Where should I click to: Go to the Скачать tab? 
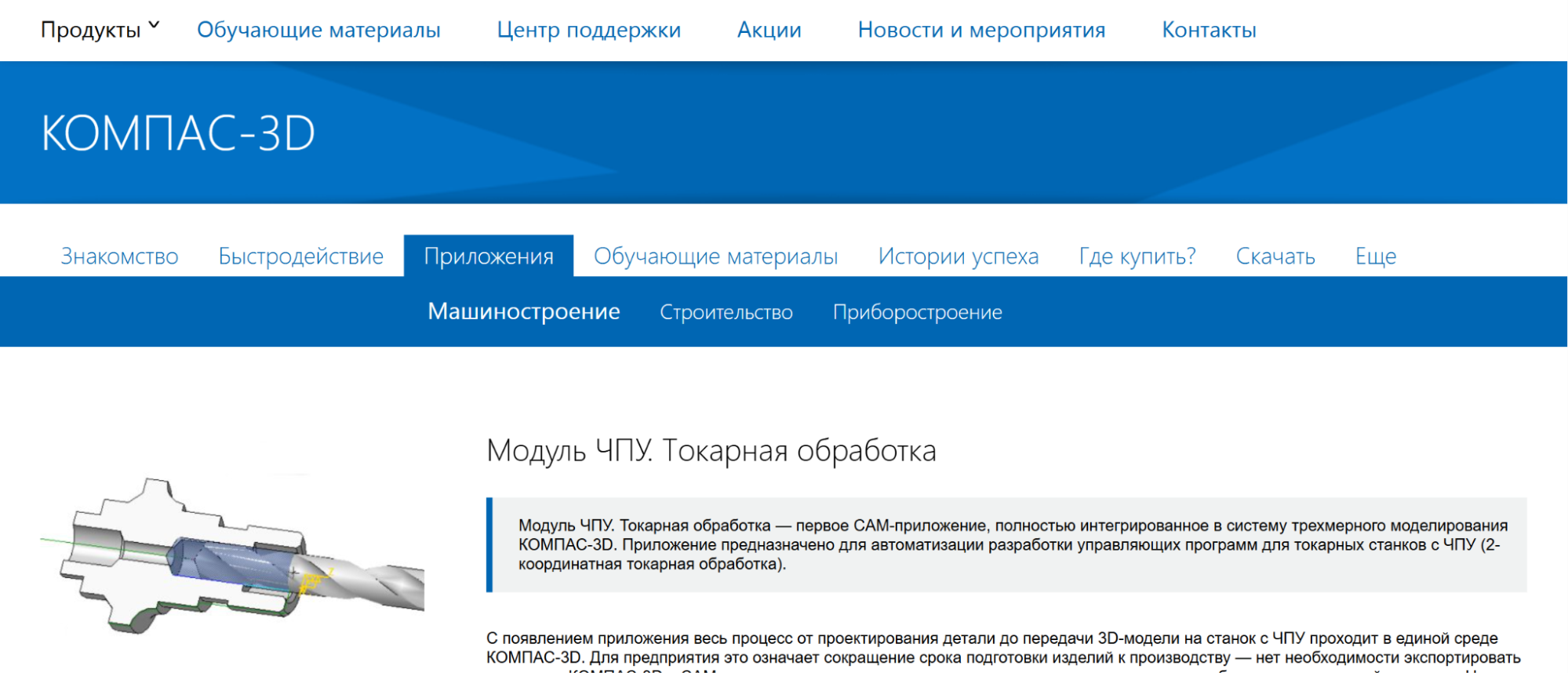tap(1275, 256)
